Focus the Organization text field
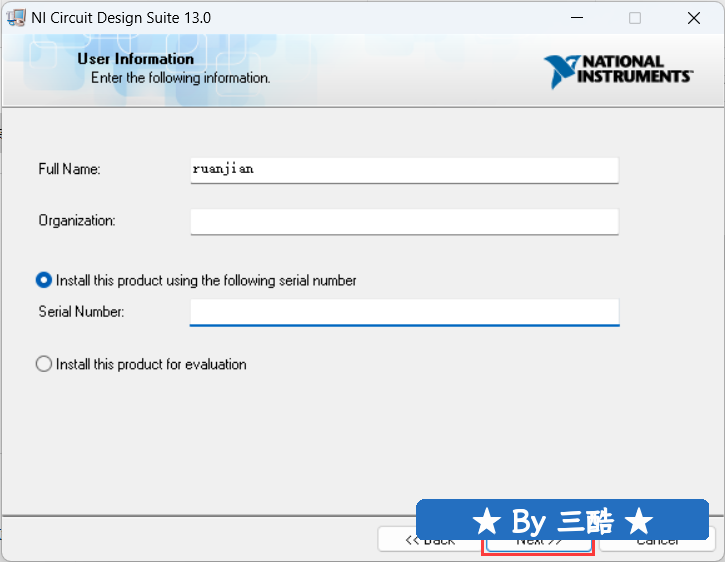This screenshot has width=725, height=562. tap(405, 222)
